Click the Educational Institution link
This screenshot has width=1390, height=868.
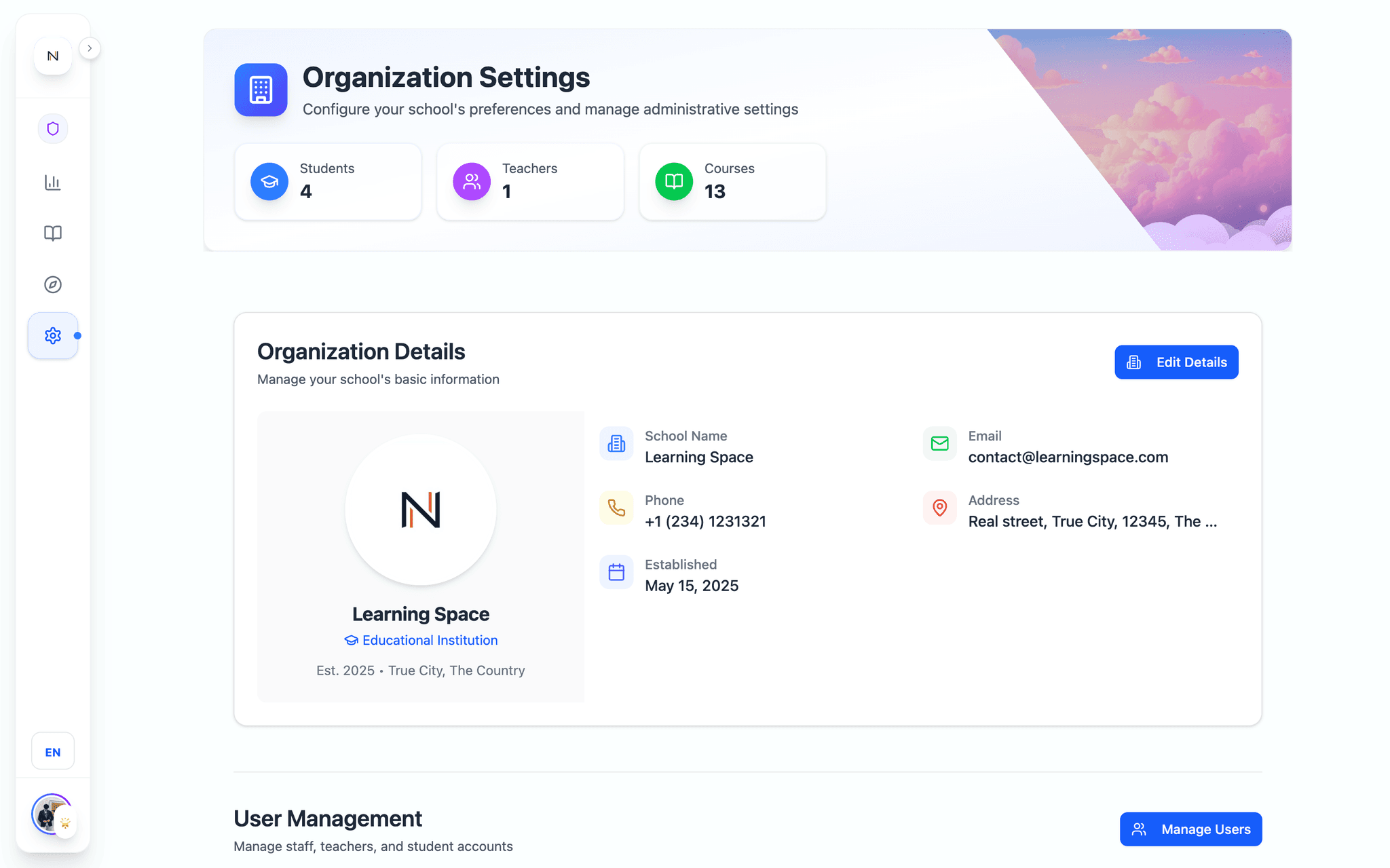click(x=421, y=640)
